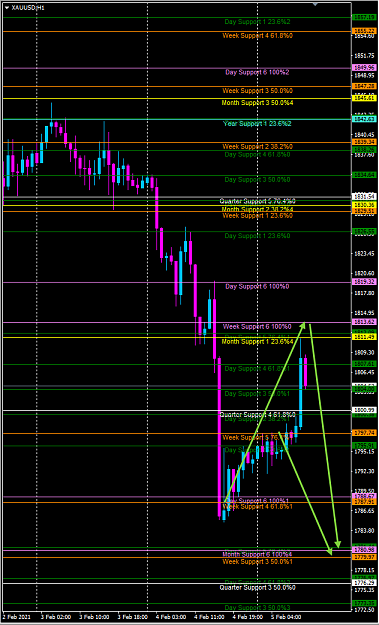This screenshot has height=625, width=379.
Task: Select the Day Support 4 61.8%0 label
Action: click(257, 154)
